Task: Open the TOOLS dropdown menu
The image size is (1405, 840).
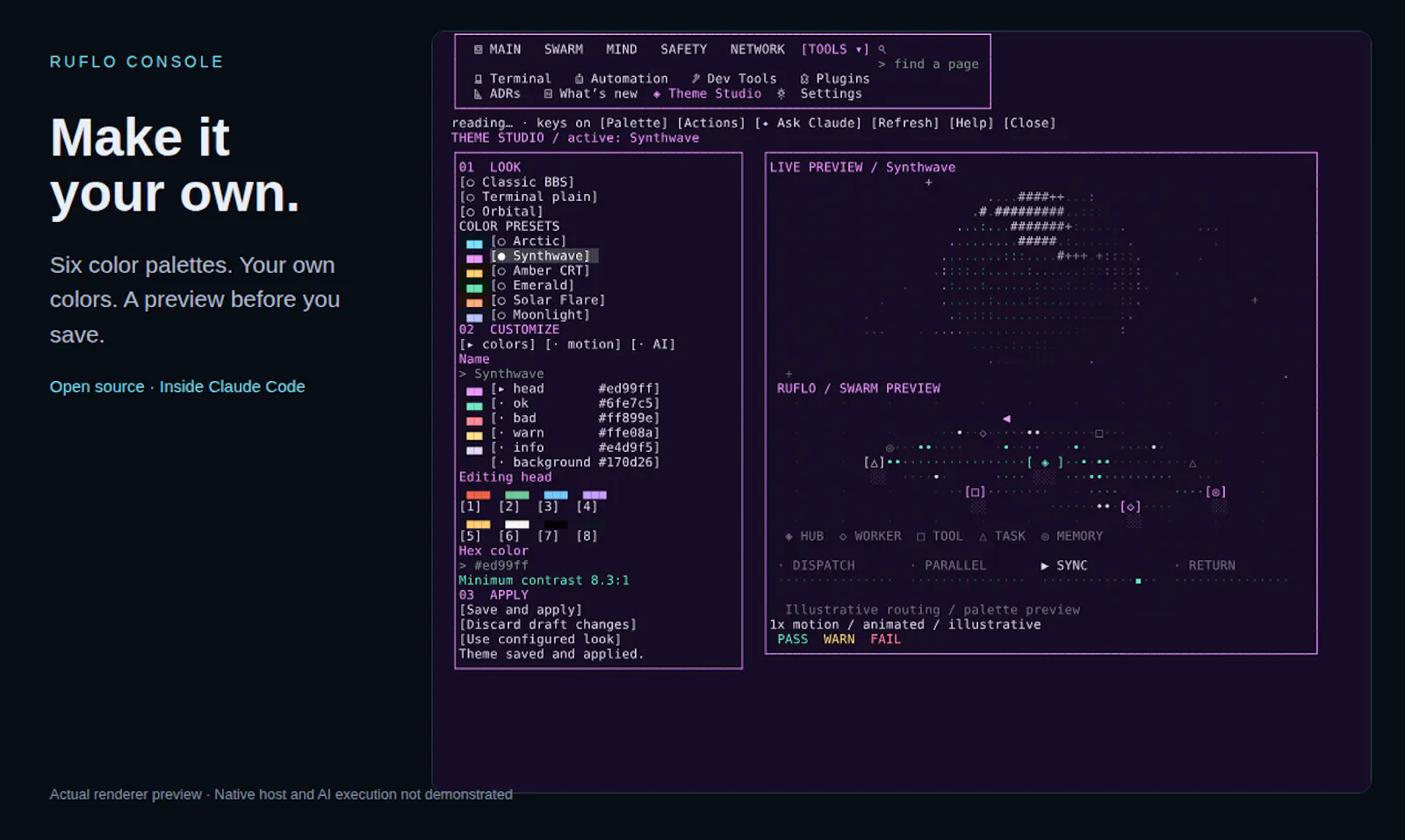Action: click(834, 49)
